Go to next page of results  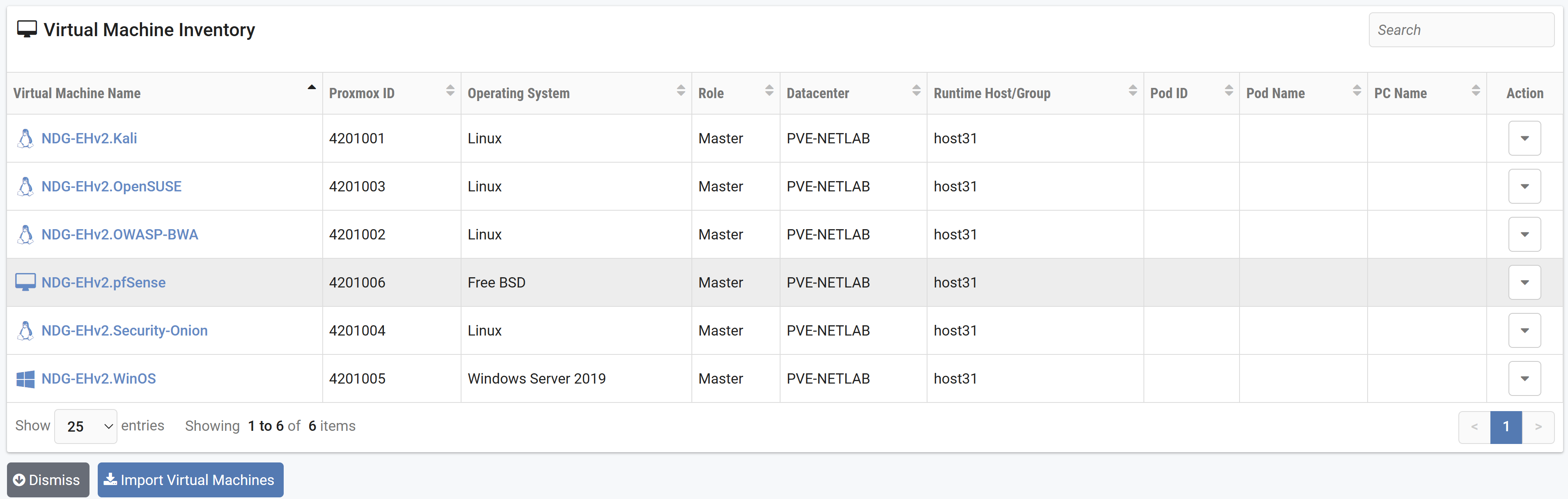[x=1538, y=427]
